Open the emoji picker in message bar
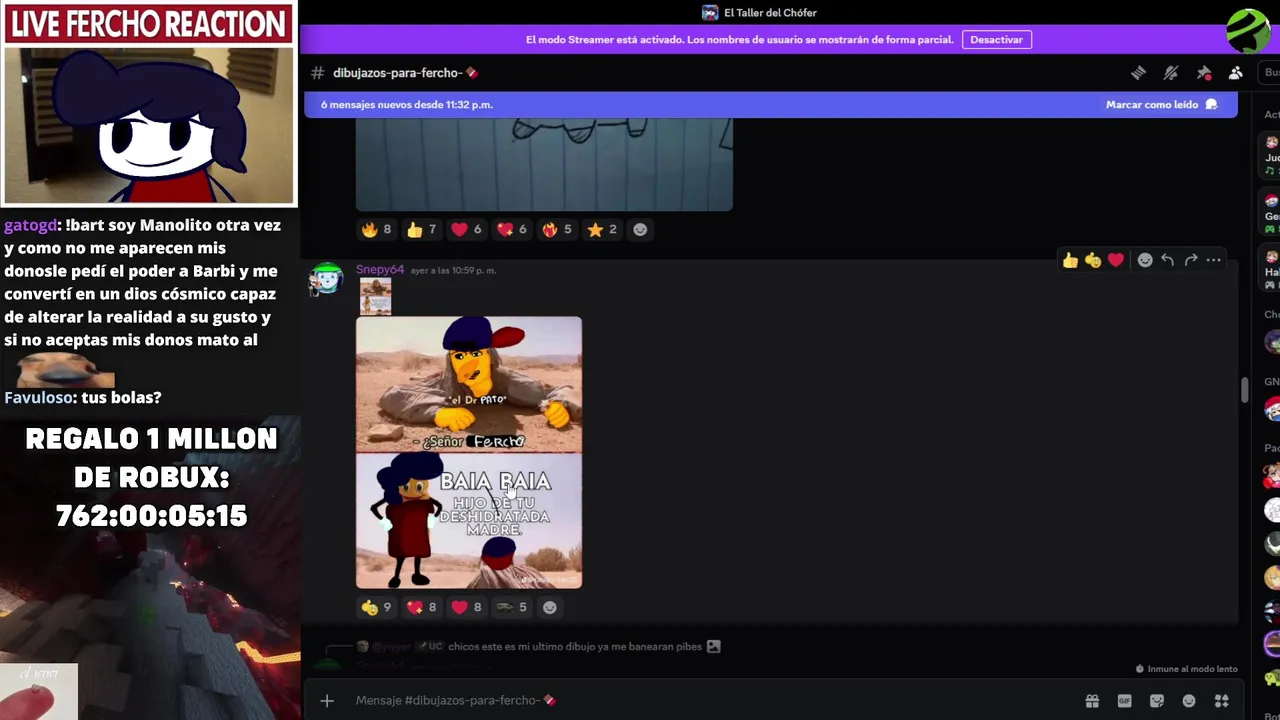Image resolution: width=1280 pixels, height=720 pixels. [1189, 701]
